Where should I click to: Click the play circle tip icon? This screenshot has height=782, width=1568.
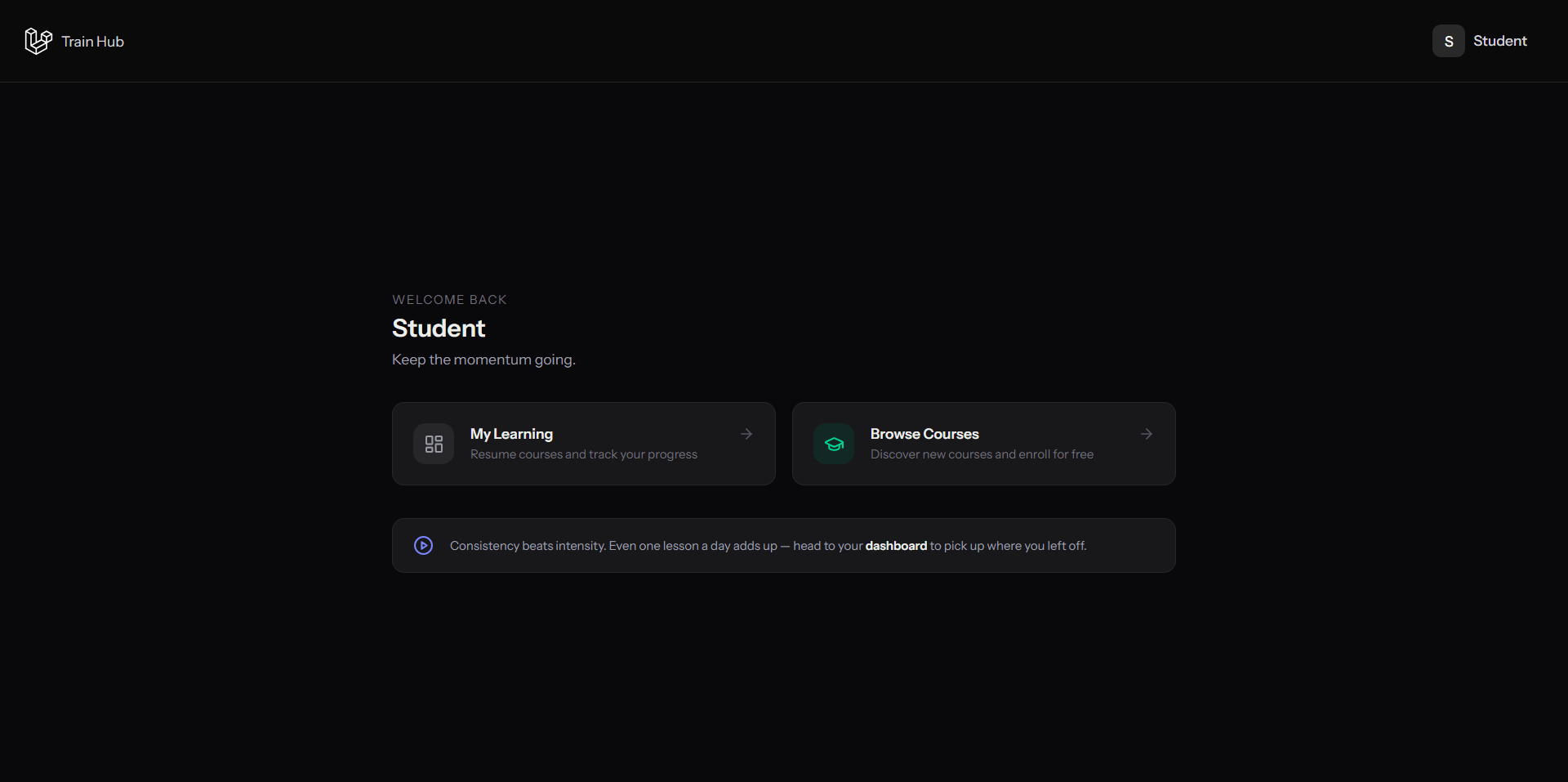[423, 545]
